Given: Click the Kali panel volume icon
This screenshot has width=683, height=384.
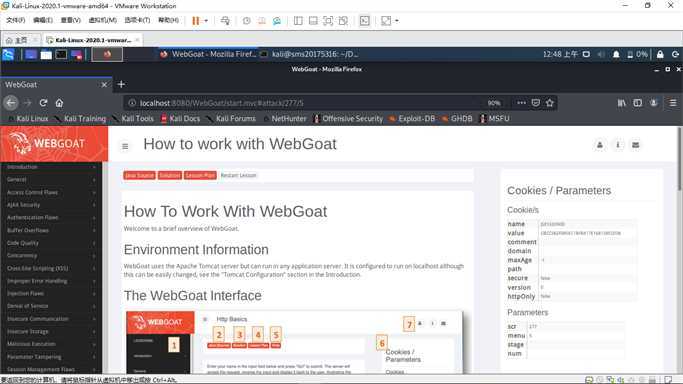Looking at the screenshot, I should [601, 54].
